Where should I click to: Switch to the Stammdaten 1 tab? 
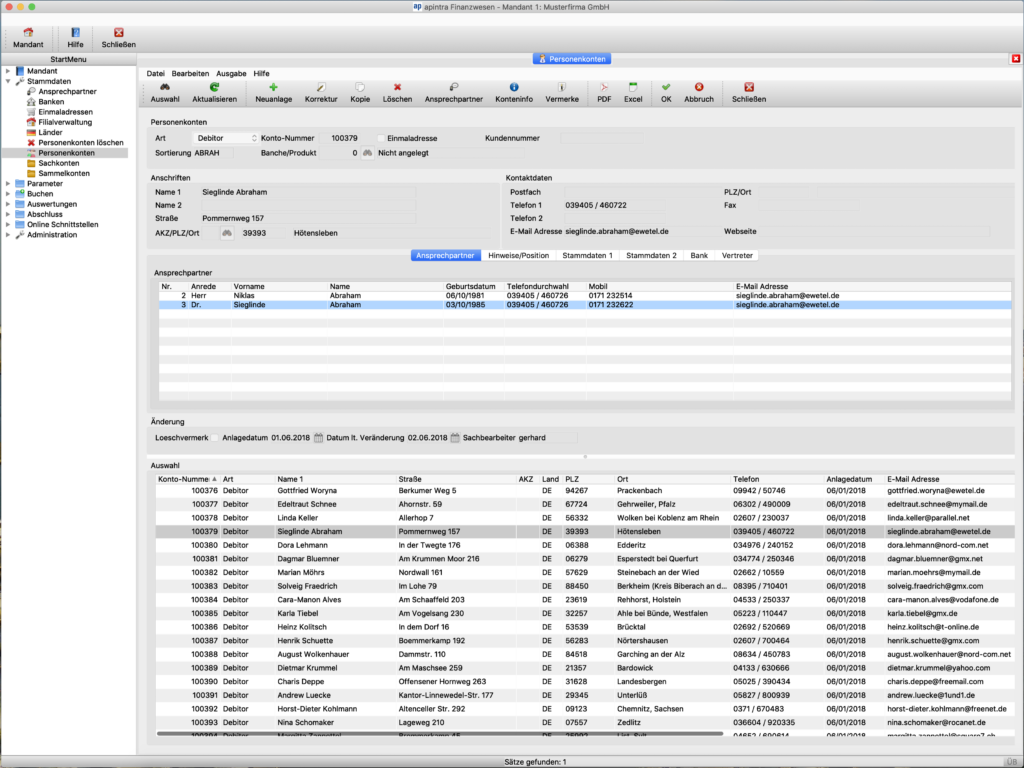pos(587,256)
